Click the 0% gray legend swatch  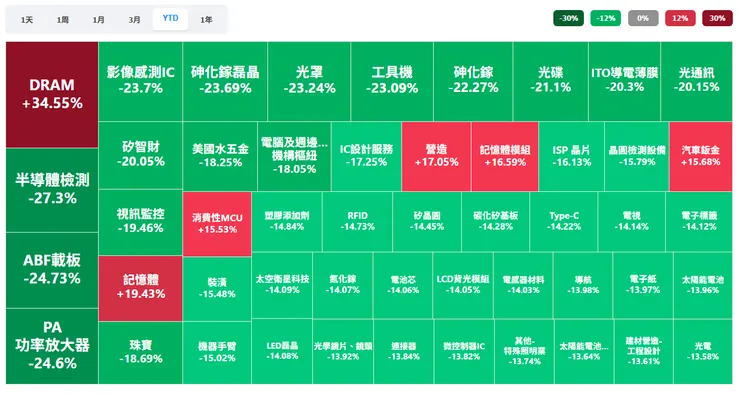[643, 18]
